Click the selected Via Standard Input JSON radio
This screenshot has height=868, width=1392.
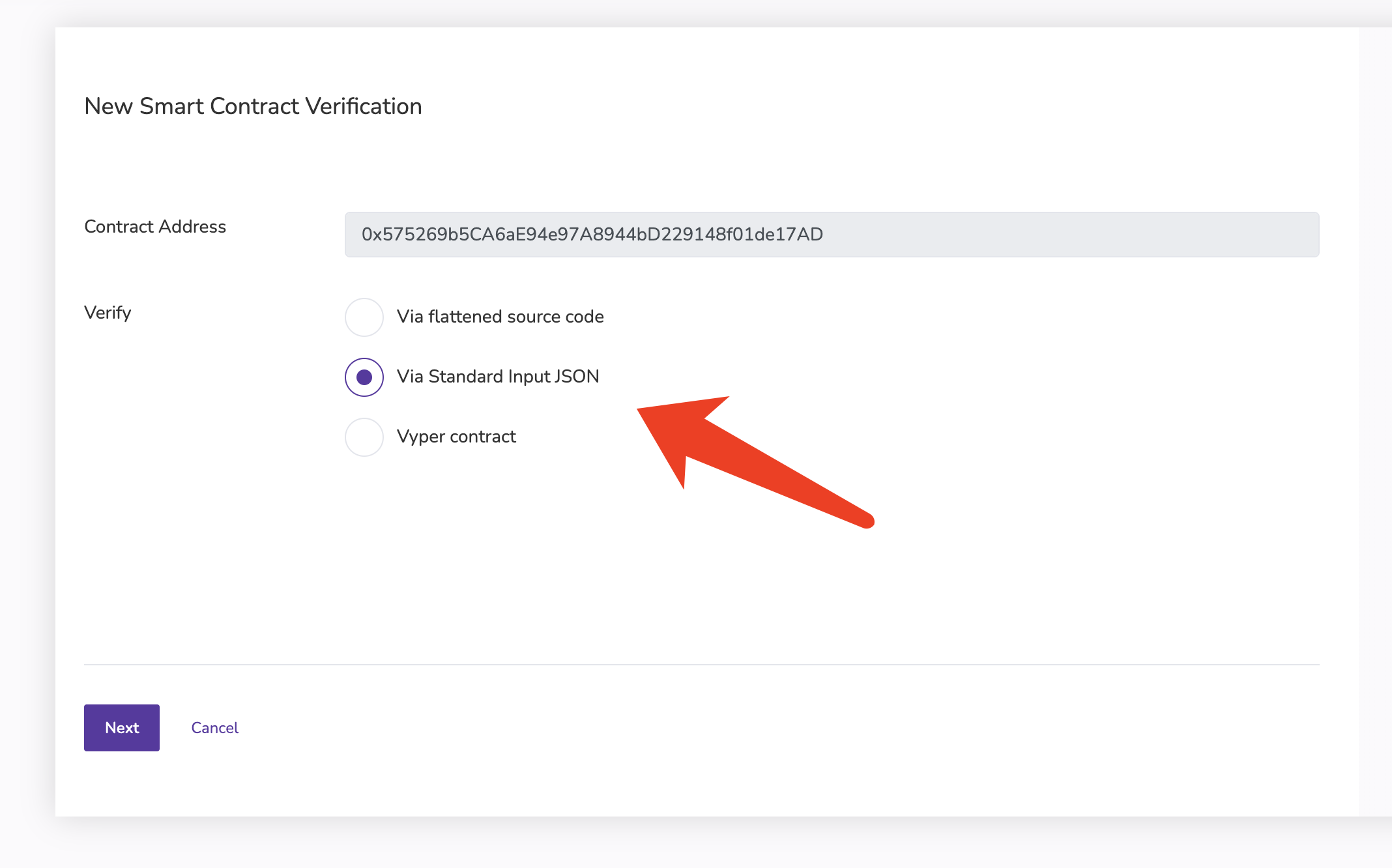364,377
